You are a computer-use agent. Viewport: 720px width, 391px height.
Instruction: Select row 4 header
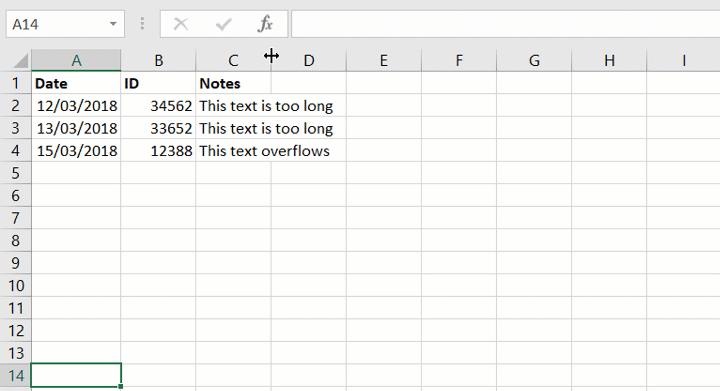point(16,151)
